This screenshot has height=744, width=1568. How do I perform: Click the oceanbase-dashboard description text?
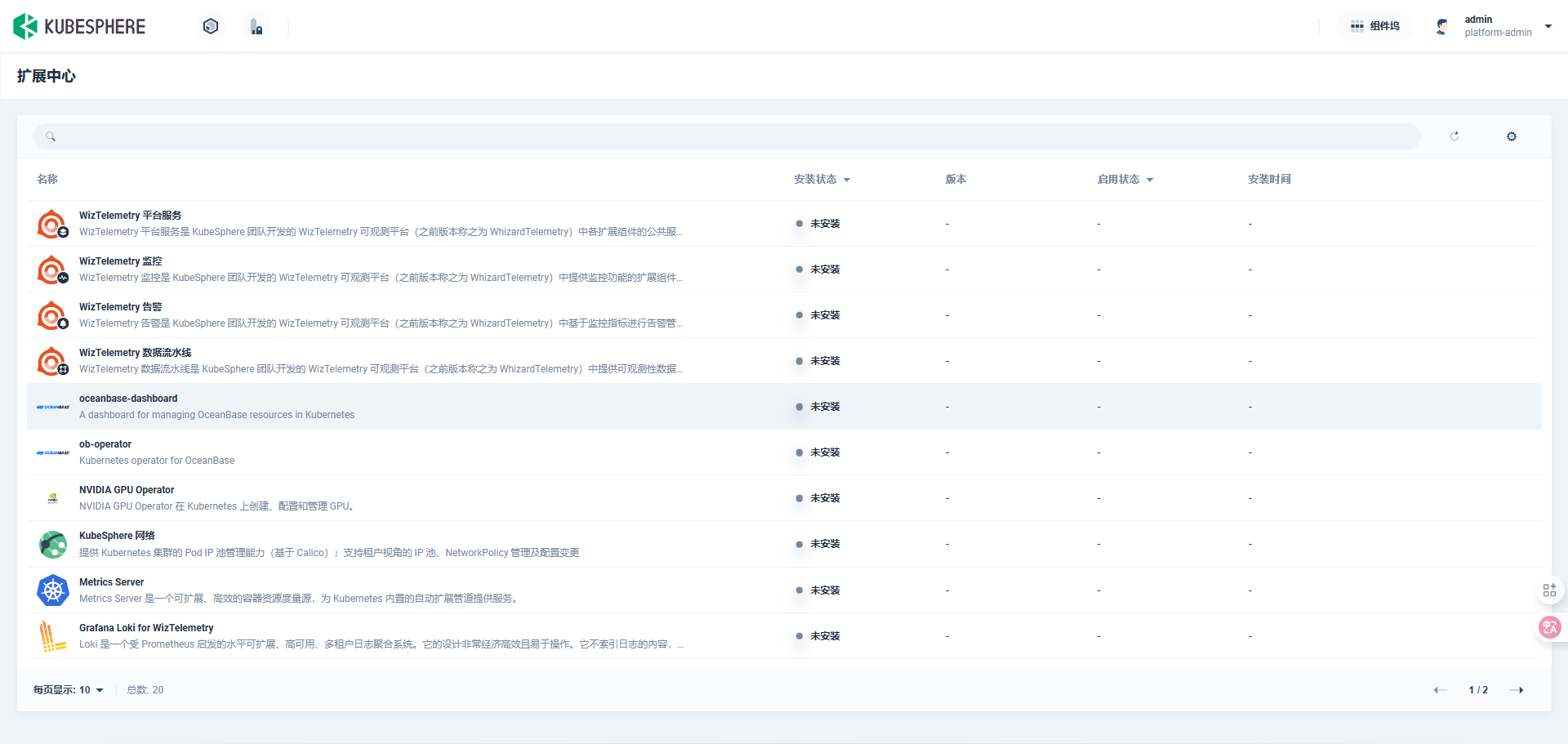click(217, 415)
